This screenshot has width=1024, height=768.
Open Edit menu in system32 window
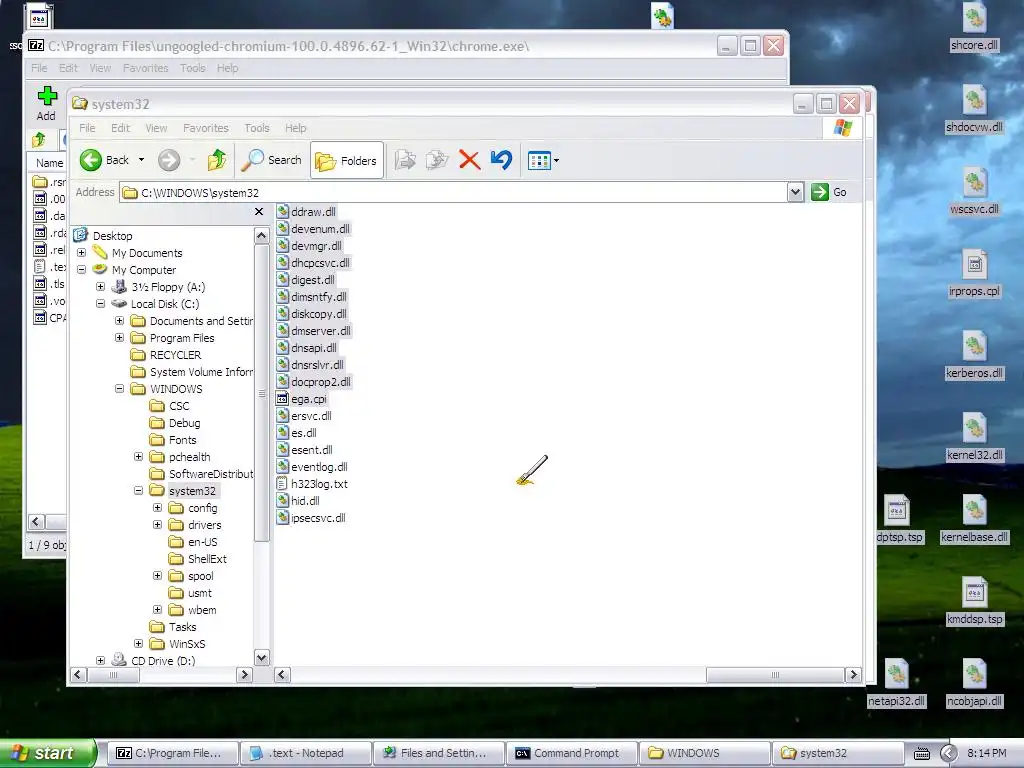[x=120, y=128]
